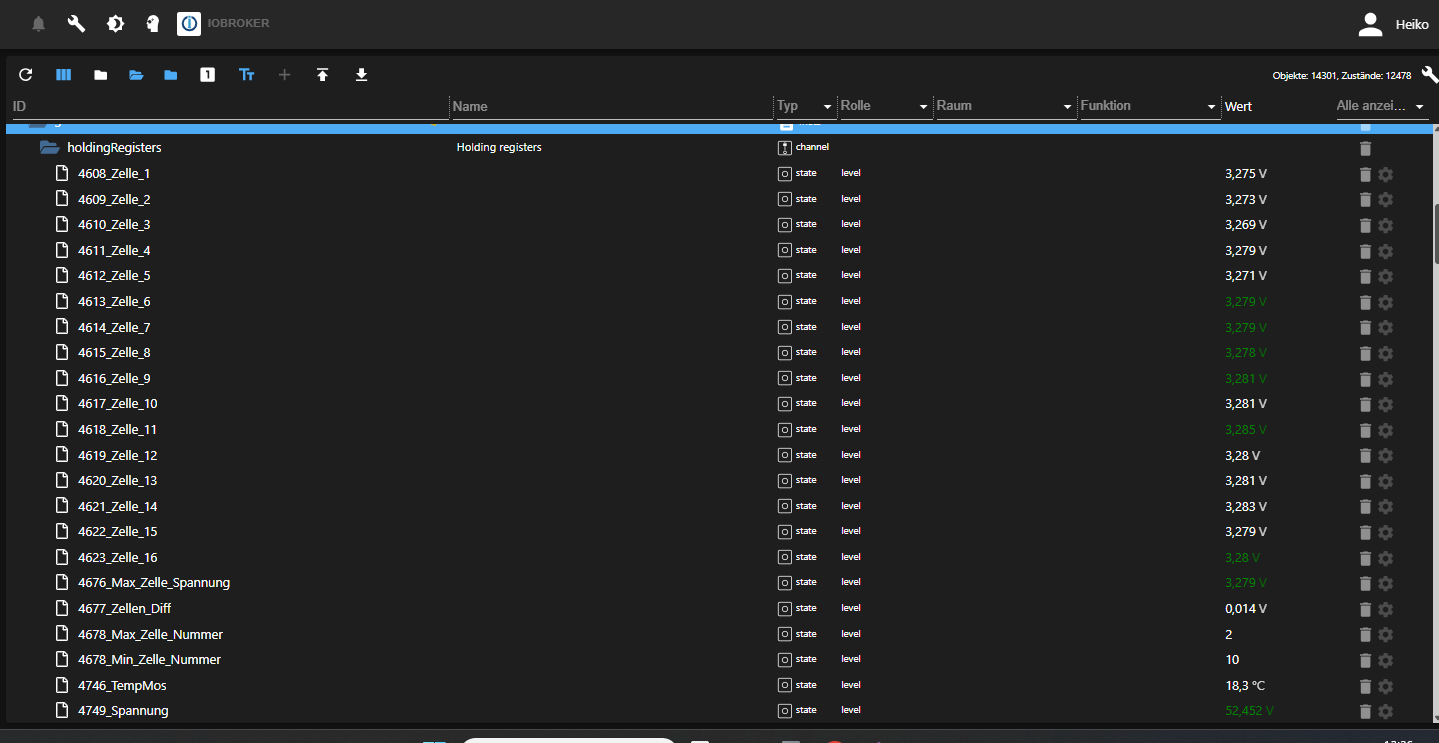
Task: Add a new object with the plus icon
Action: 284,74
